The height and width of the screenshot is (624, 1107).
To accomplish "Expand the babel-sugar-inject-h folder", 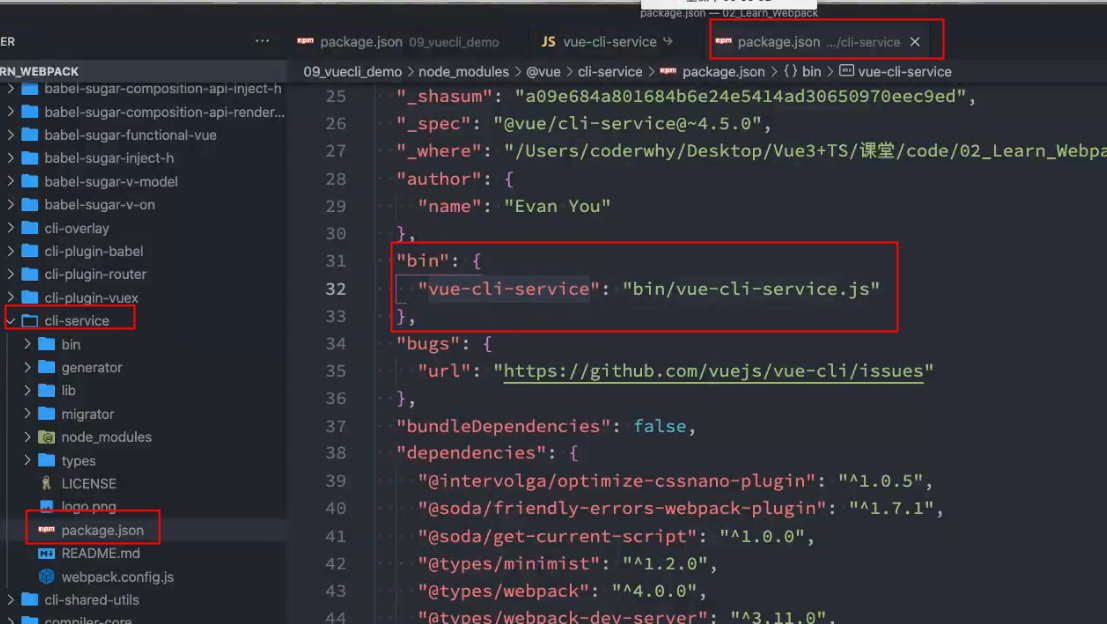I will tap(11, 158).
